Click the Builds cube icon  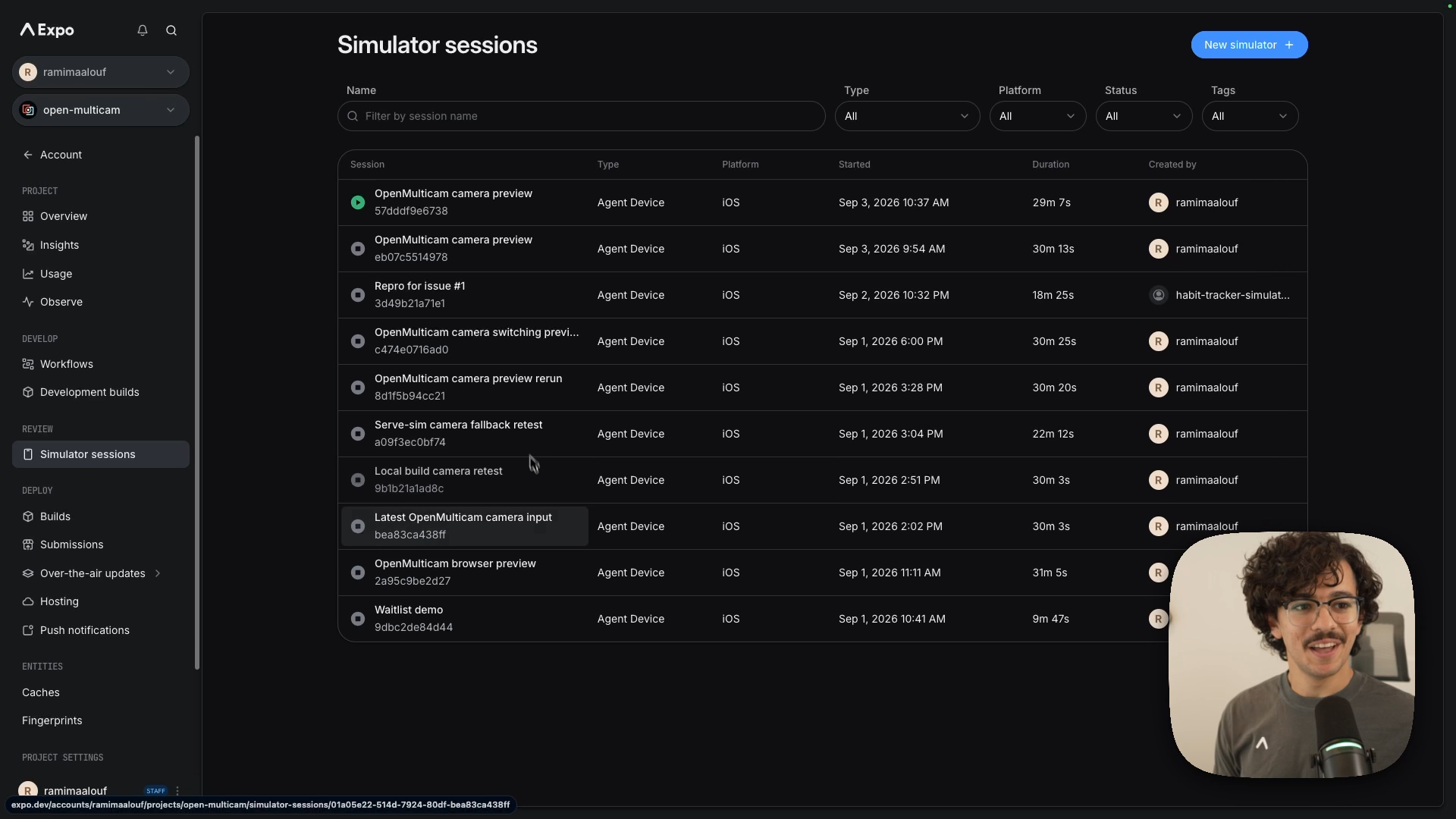point(28,516)
